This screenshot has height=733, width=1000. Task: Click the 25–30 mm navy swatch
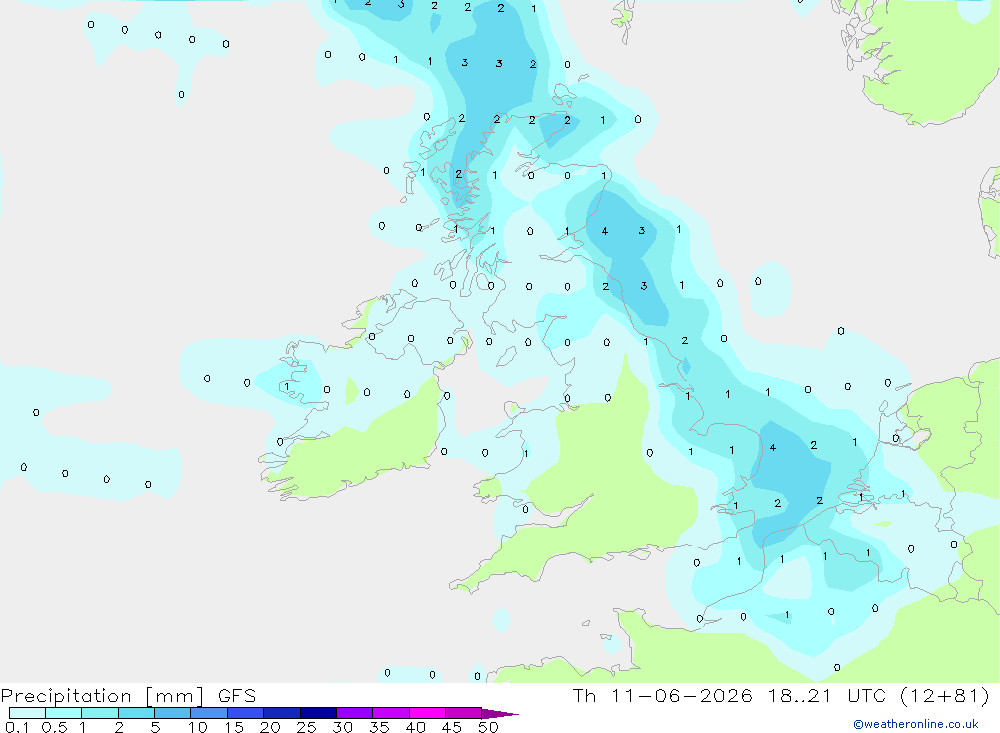pos(318,713)
